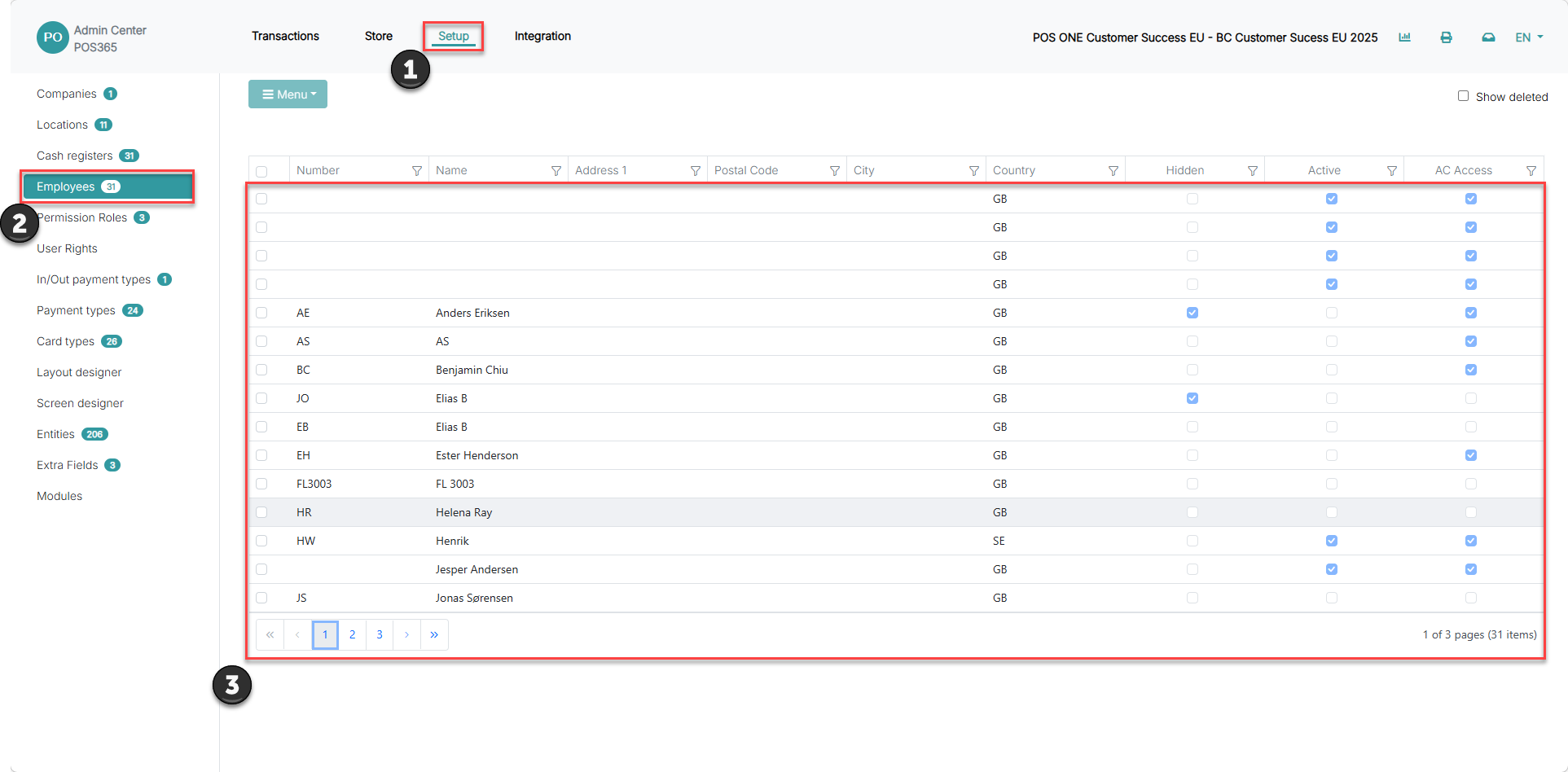The width and height of the screenshot is (1568, 772).
Task: Open the statistics chart icon in header
Action: 1405,37
